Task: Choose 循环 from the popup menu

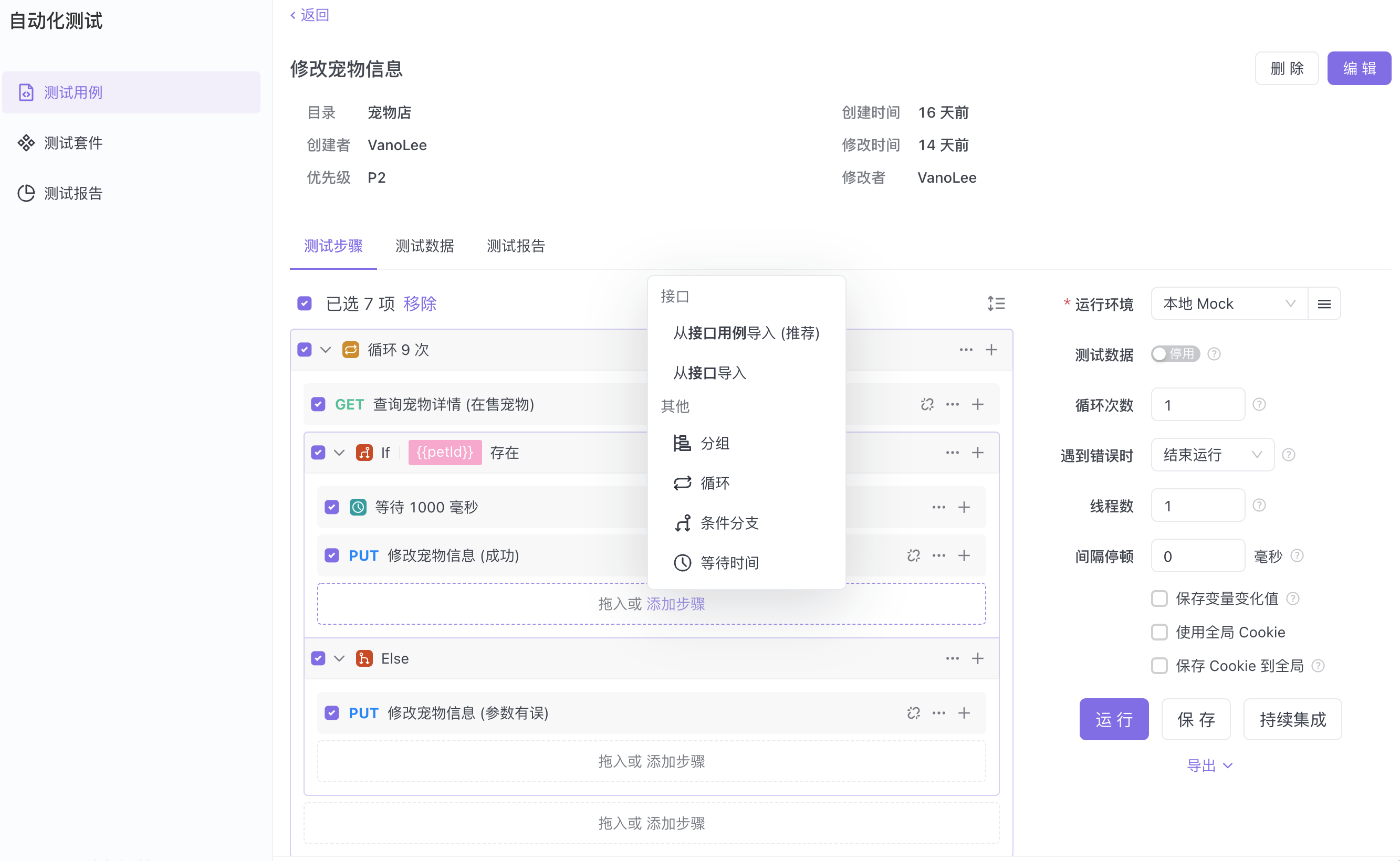Action: coord(746,483)
